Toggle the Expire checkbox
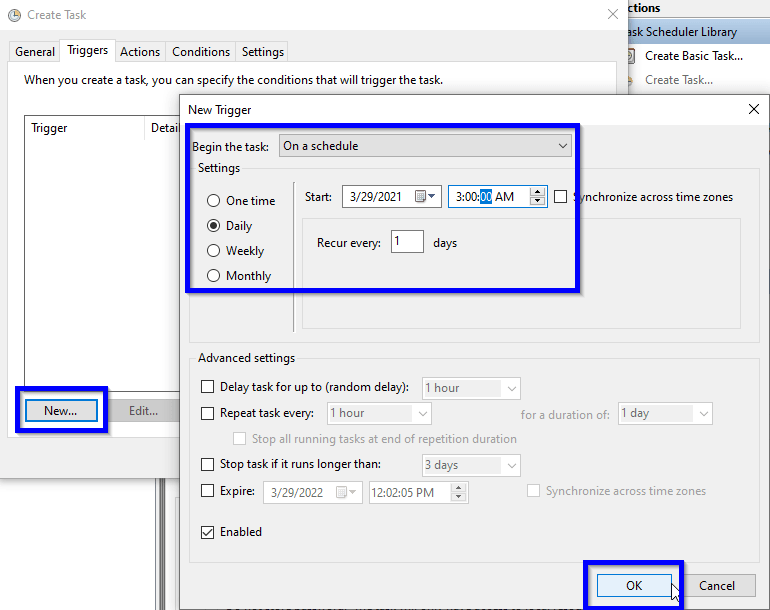 (x=208, y=491)
